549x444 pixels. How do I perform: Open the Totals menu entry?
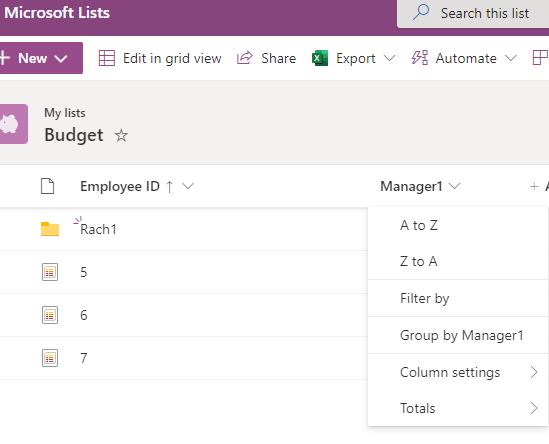click(458, 408)
